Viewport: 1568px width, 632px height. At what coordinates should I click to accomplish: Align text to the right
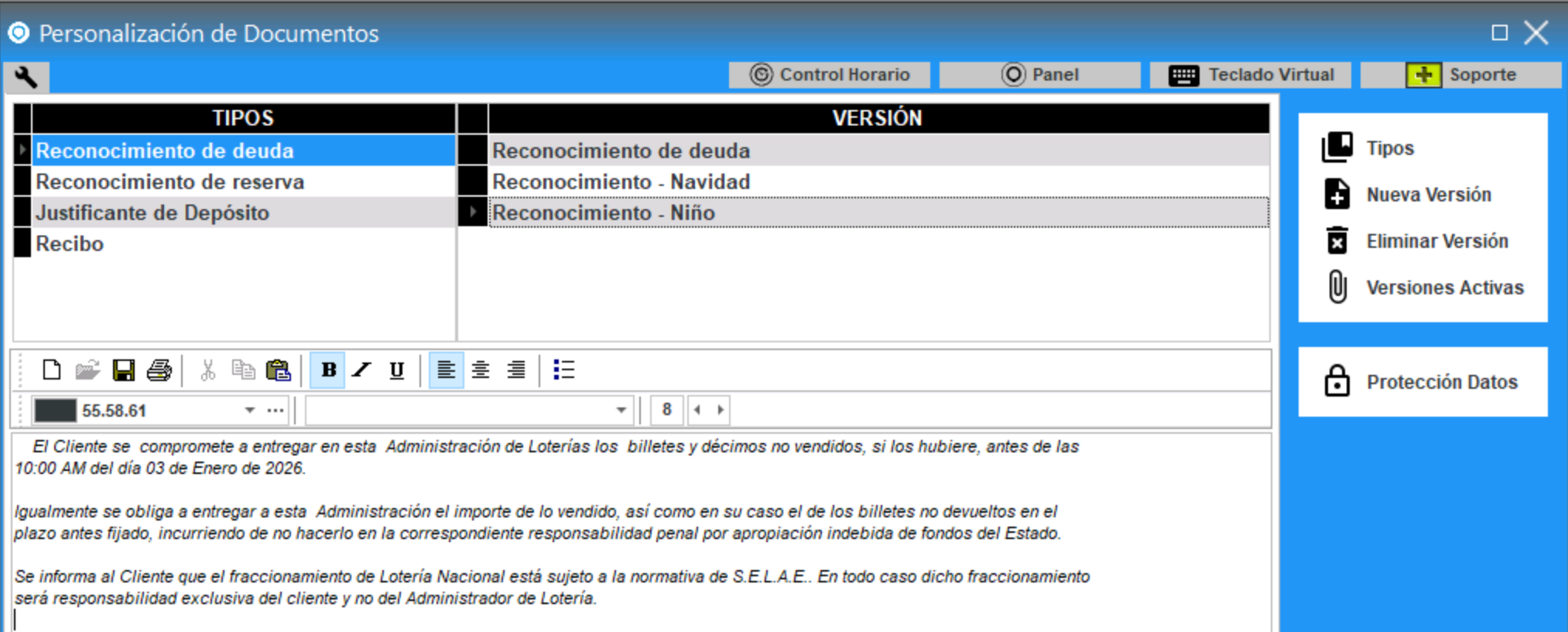pyautogui.click(x=516, y=370)
